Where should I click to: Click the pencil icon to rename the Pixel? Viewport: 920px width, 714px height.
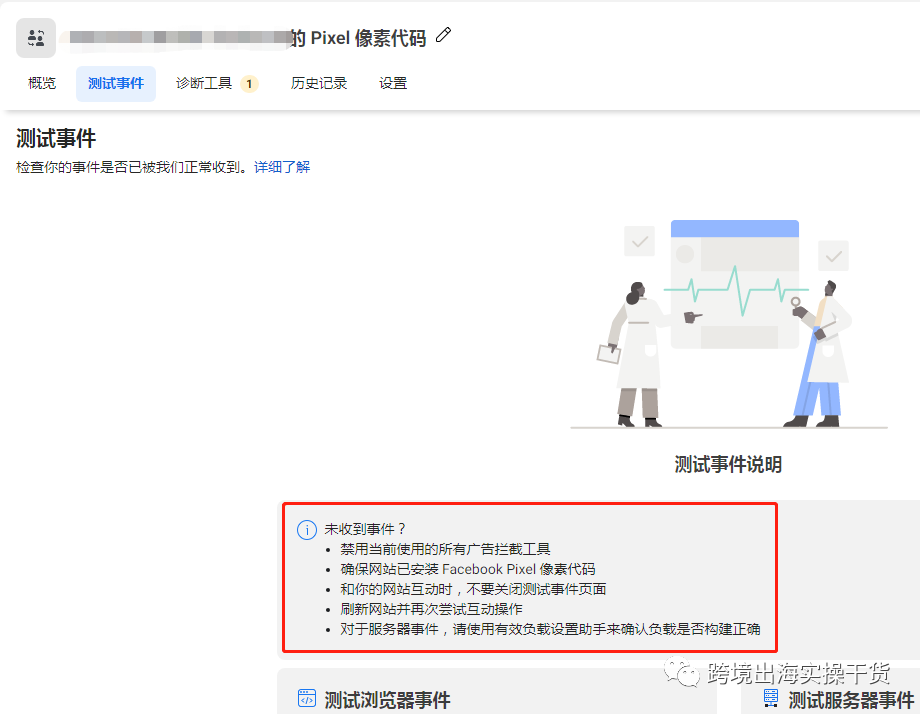443,34
